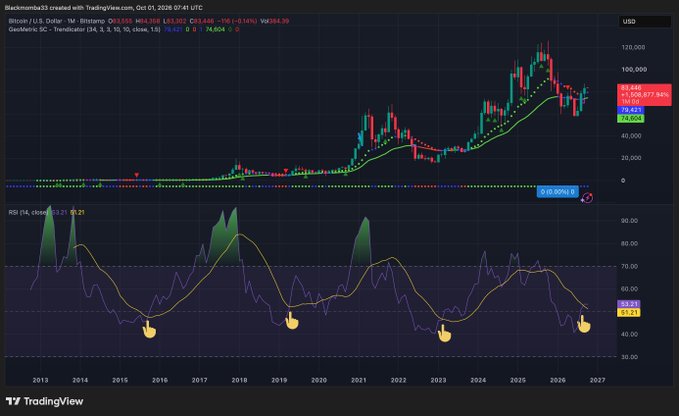The image size is (679, 416).
Task: Click the 40.00 RSI axis label
Action: click(x=629, y=334)
